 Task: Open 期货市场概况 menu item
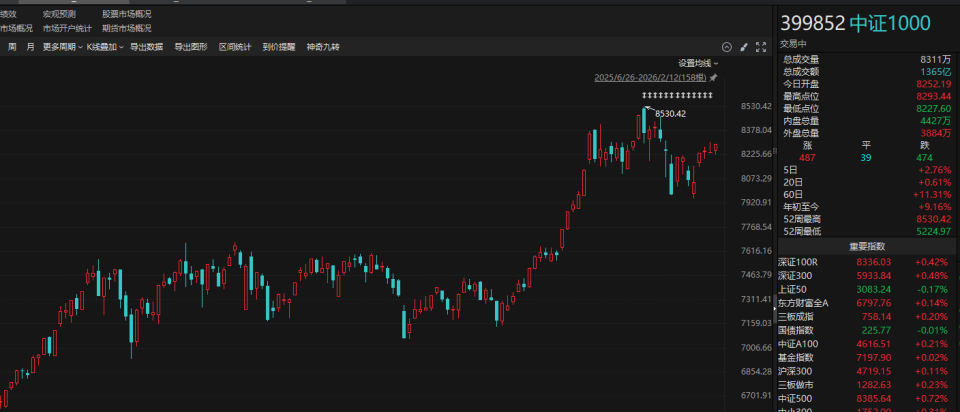tap(127, 28)
